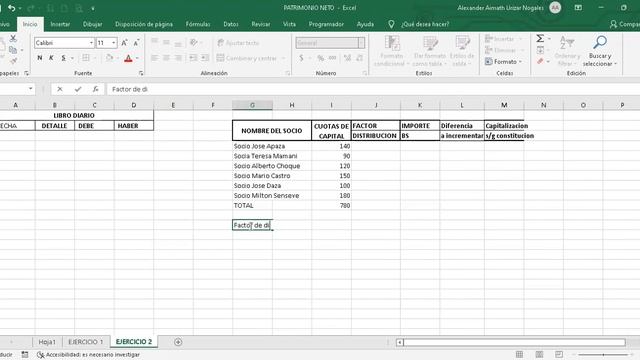Toggle Ajustar texto wrap option
Image resolution: width=640 pixels, height=360 pixels.
coord(238,43)
